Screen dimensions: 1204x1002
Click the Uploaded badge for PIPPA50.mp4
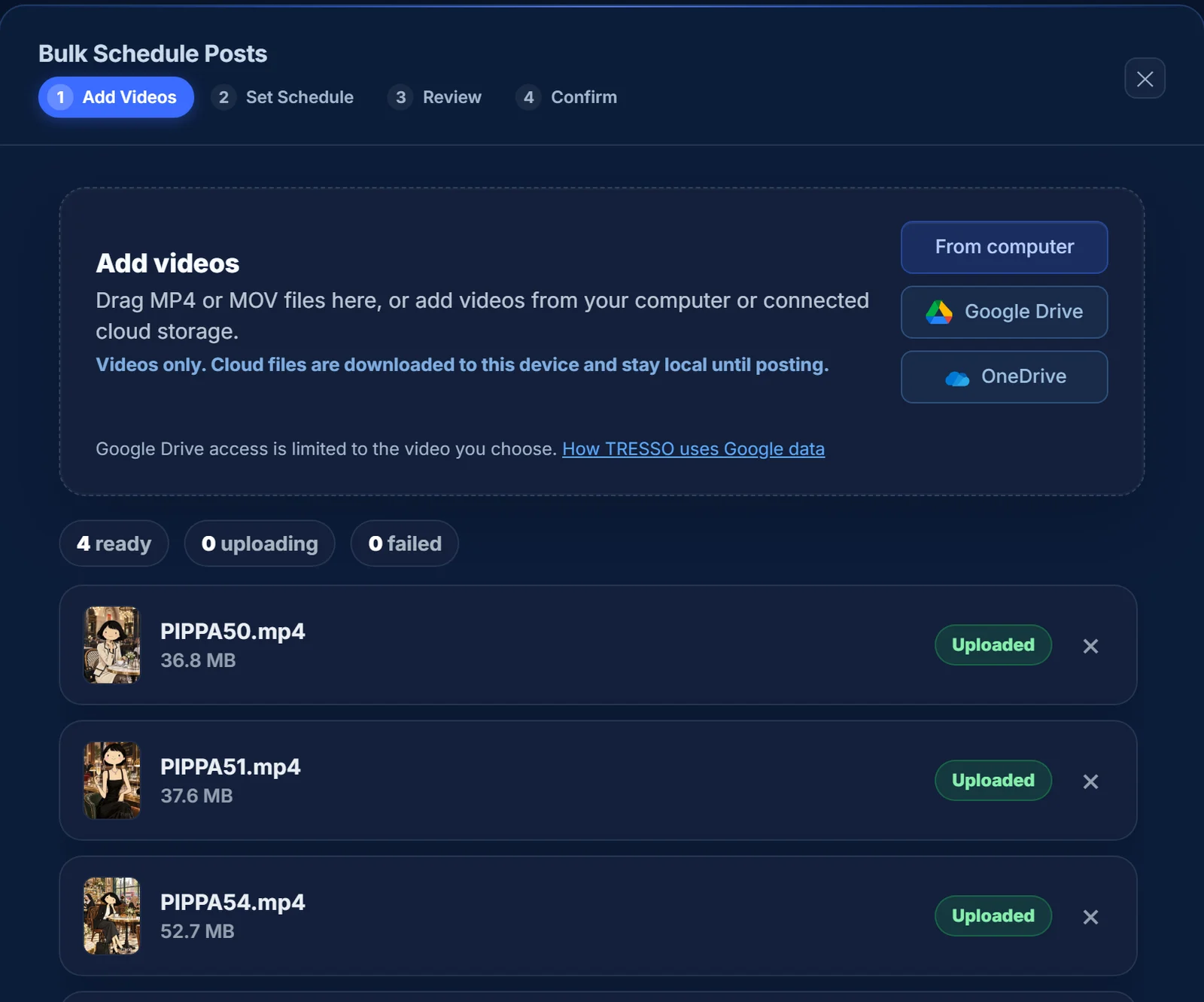[x=993, y=645]
